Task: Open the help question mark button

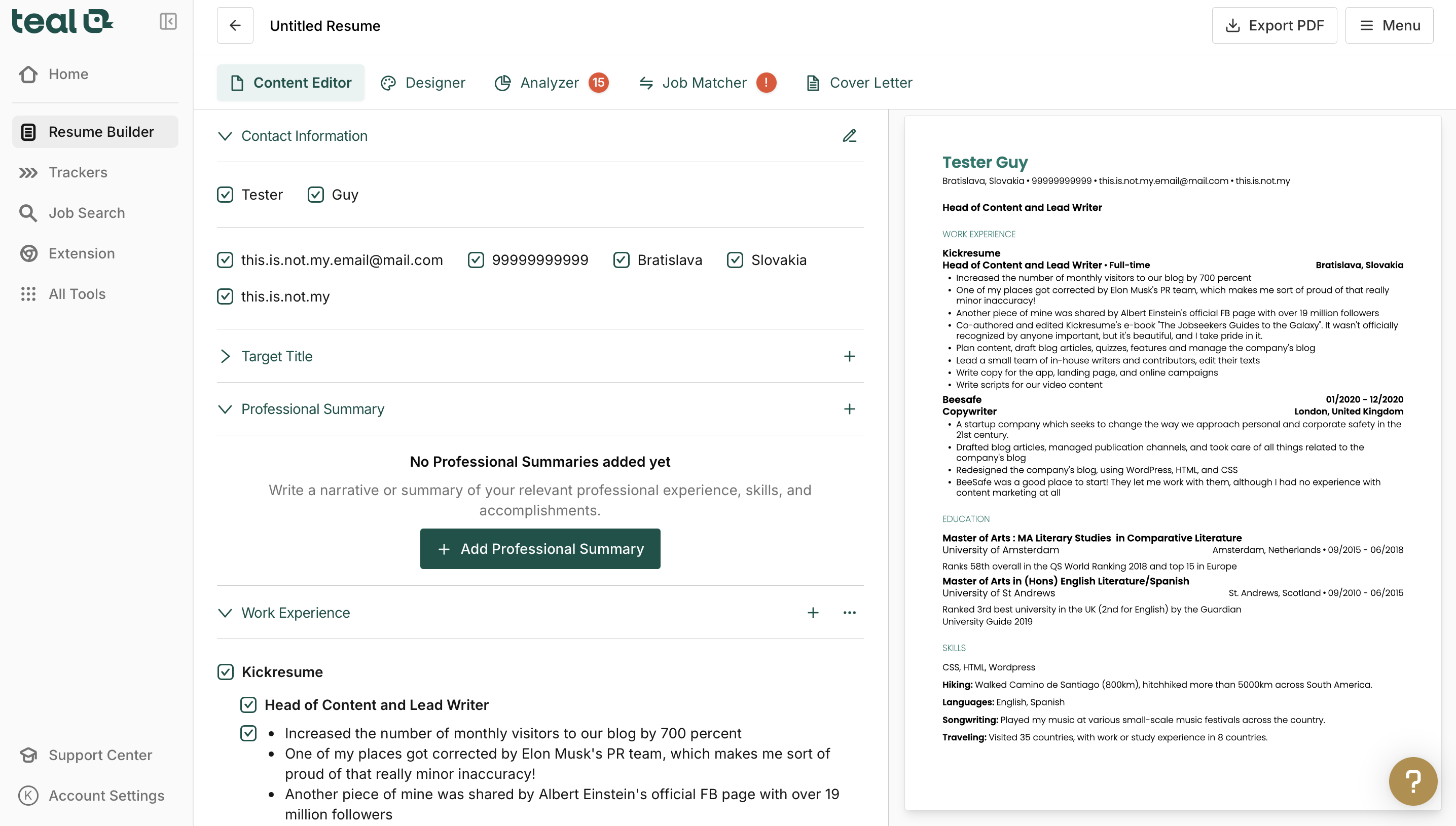Action: pyautogui.click(x=1413, y=781)
